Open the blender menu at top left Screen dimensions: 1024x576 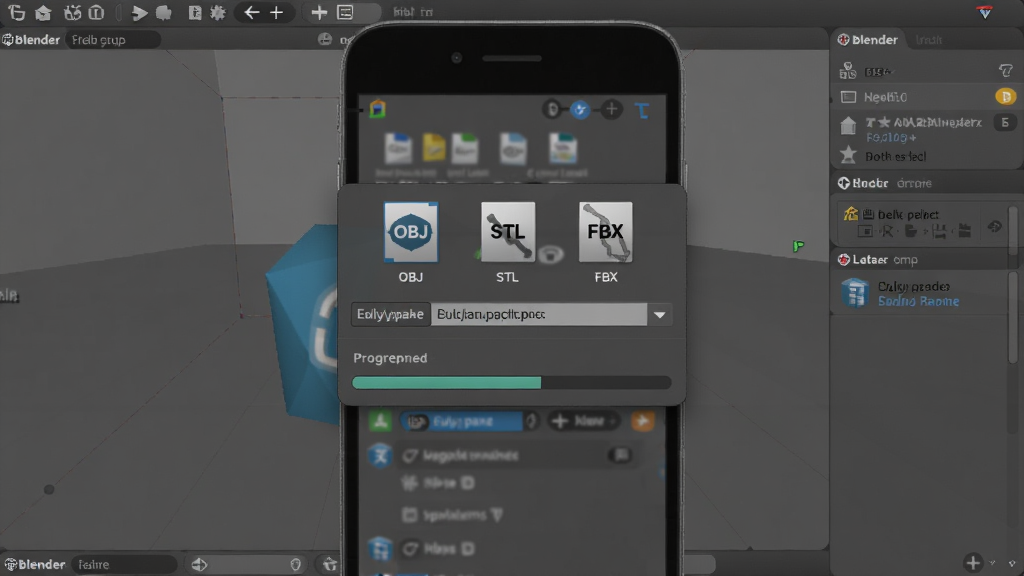click(x=31, y=40)
